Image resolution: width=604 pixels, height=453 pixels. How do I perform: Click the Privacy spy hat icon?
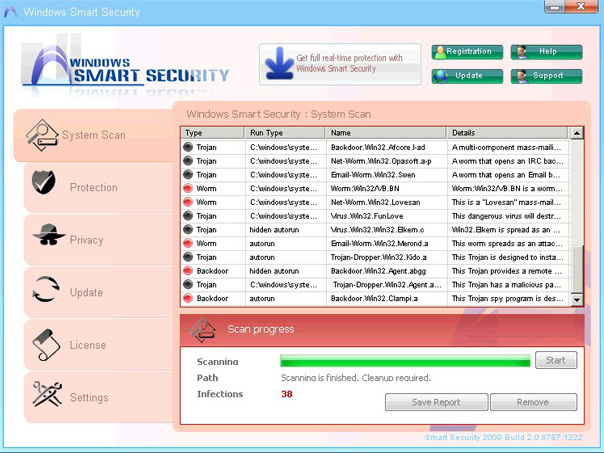coord(49,234)
